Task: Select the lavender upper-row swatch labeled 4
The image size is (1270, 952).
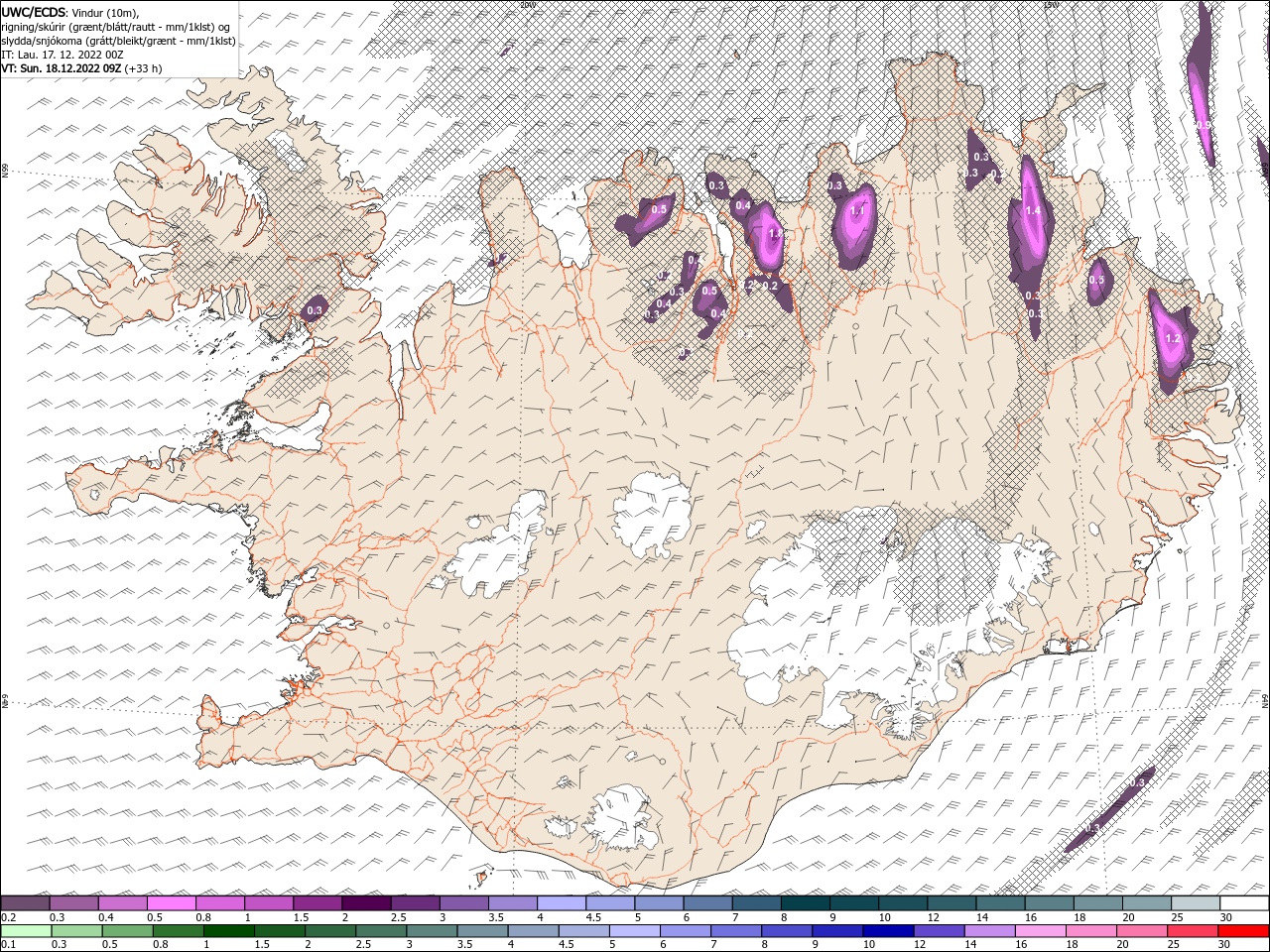Action: point(562,903)
